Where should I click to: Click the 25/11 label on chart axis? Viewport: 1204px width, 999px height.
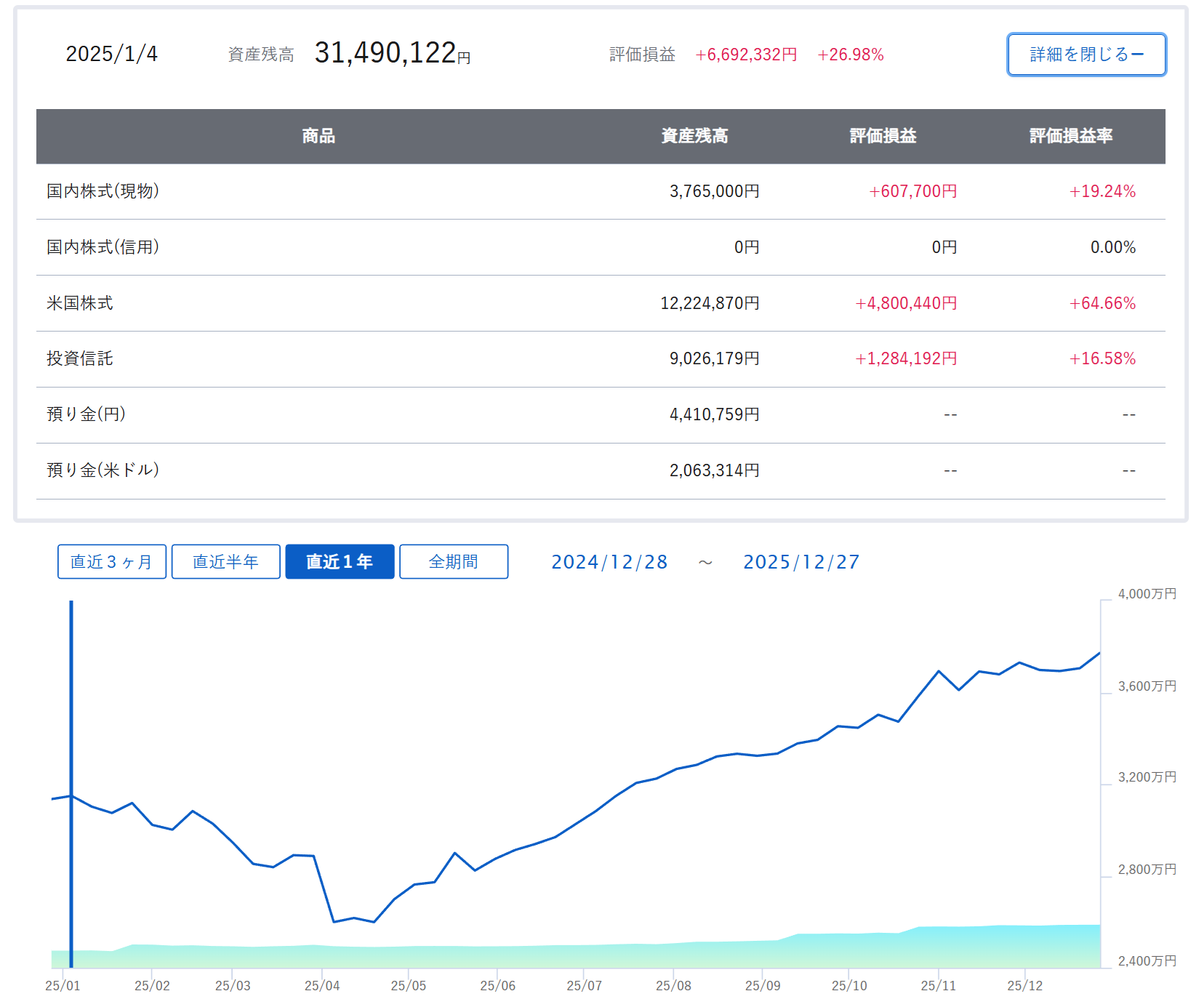tap(938, 985)
